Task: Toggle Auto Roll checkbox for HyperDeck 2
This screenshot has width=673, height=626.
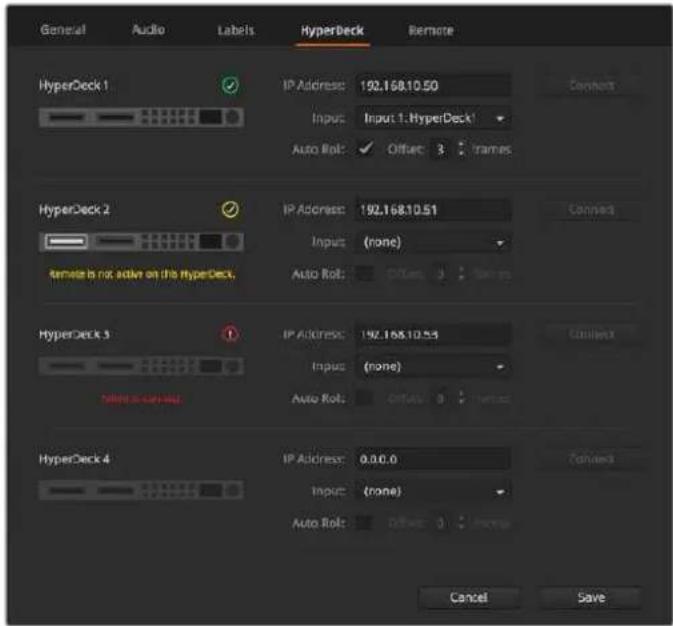Action: pyautogui.click(x=366, y=273)
